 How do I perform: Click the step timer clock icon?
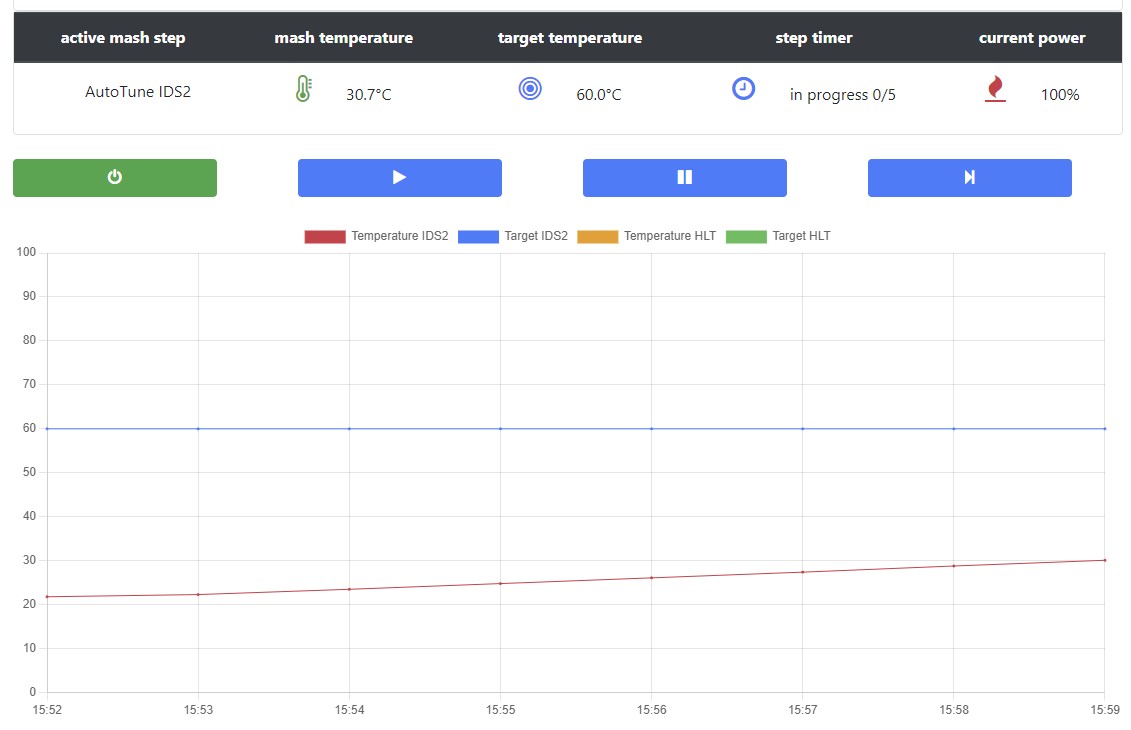tap(743, 89)
